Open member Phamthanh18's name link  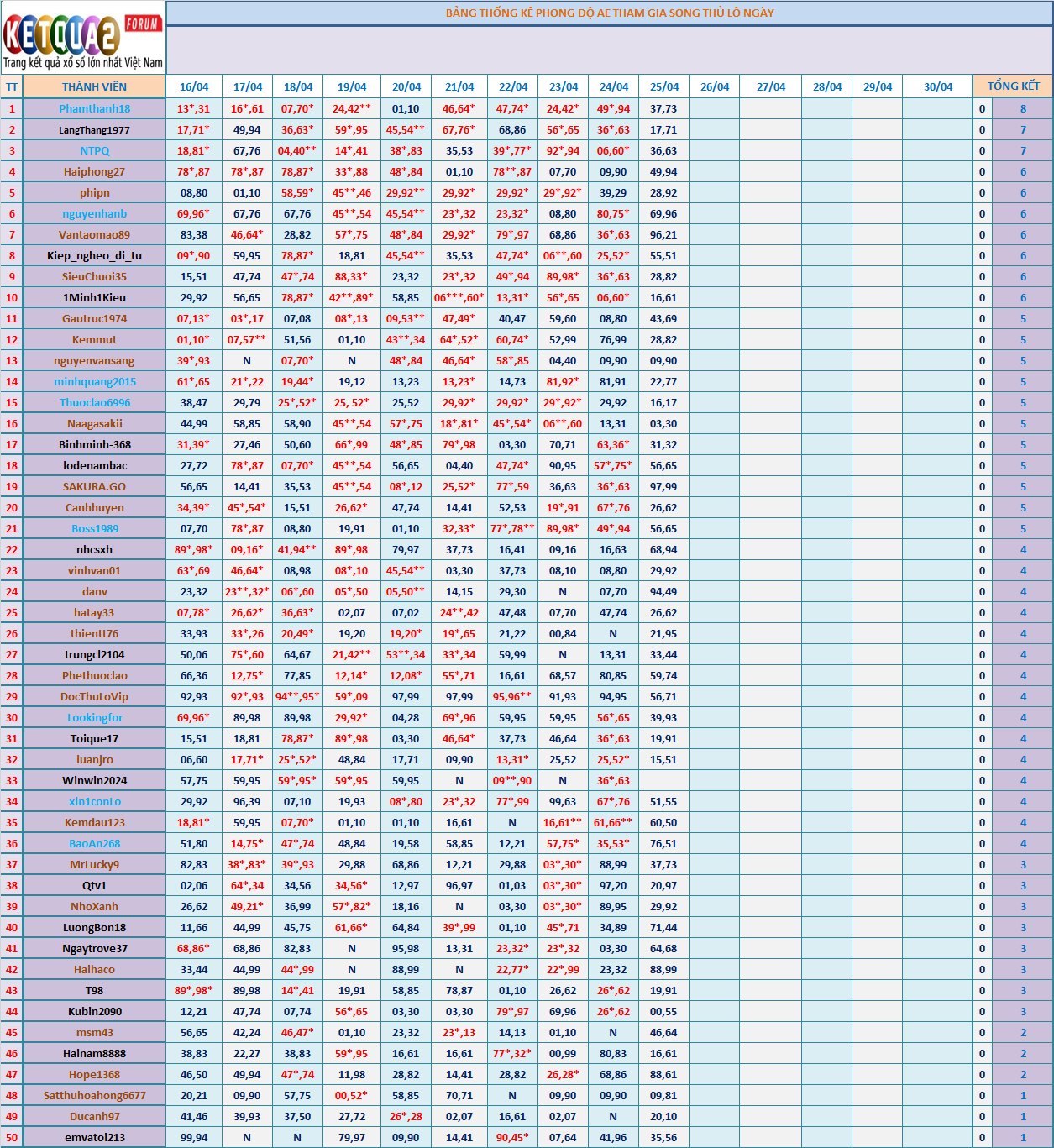coord(95,109)
